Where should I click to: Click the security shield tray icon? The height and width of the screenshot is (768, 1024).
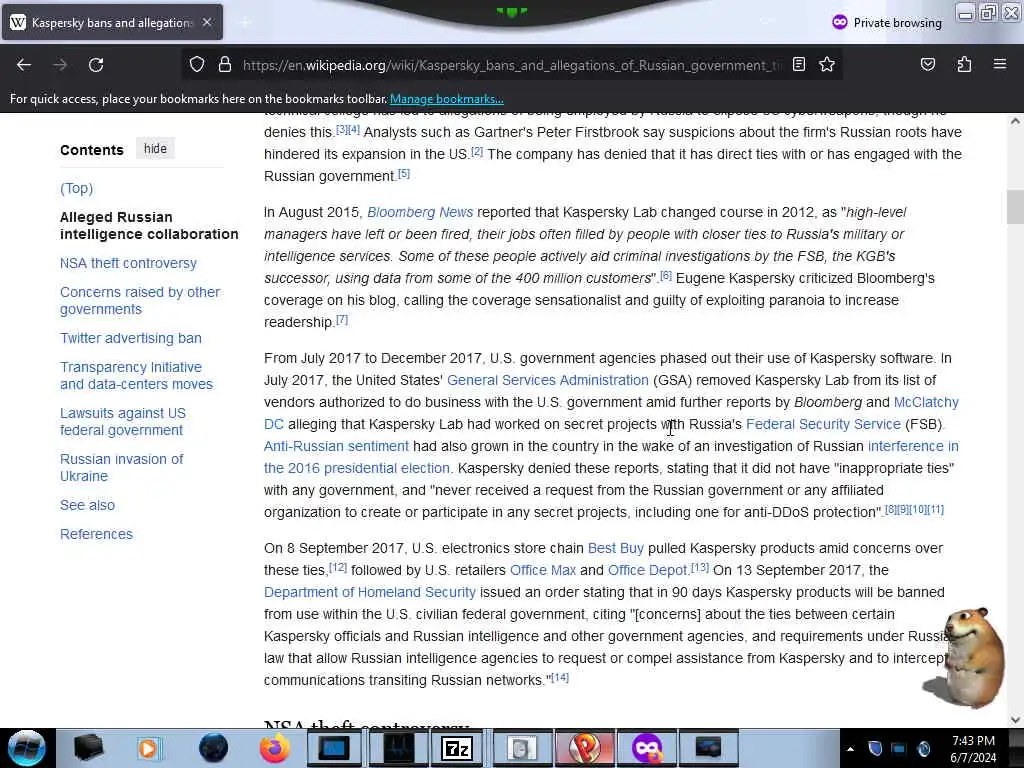[x=875, y=748]
